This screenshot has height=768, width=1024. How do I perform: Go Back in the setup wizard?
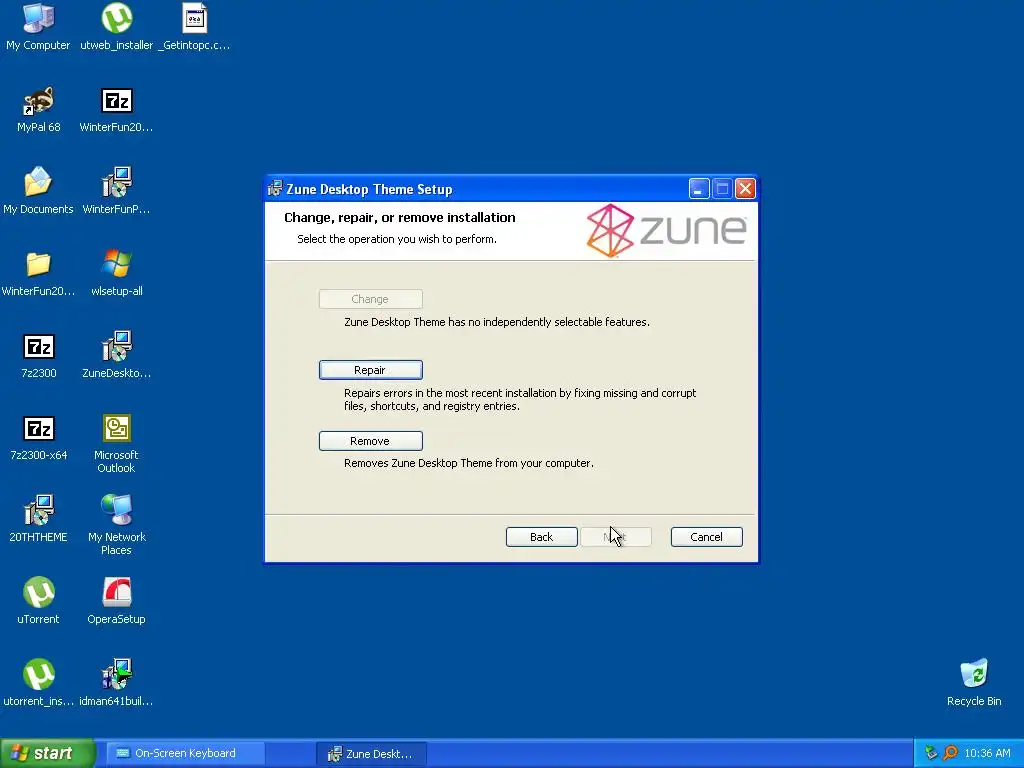[541, 537]
